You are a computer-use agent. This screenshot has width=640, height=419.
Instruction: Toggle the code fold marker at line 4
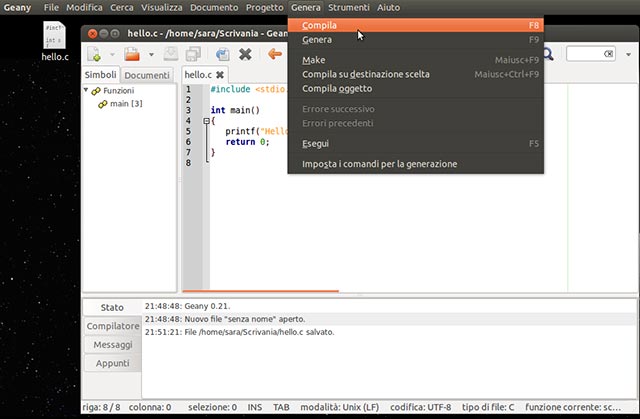pyautogui.click(x=206, y=121)
